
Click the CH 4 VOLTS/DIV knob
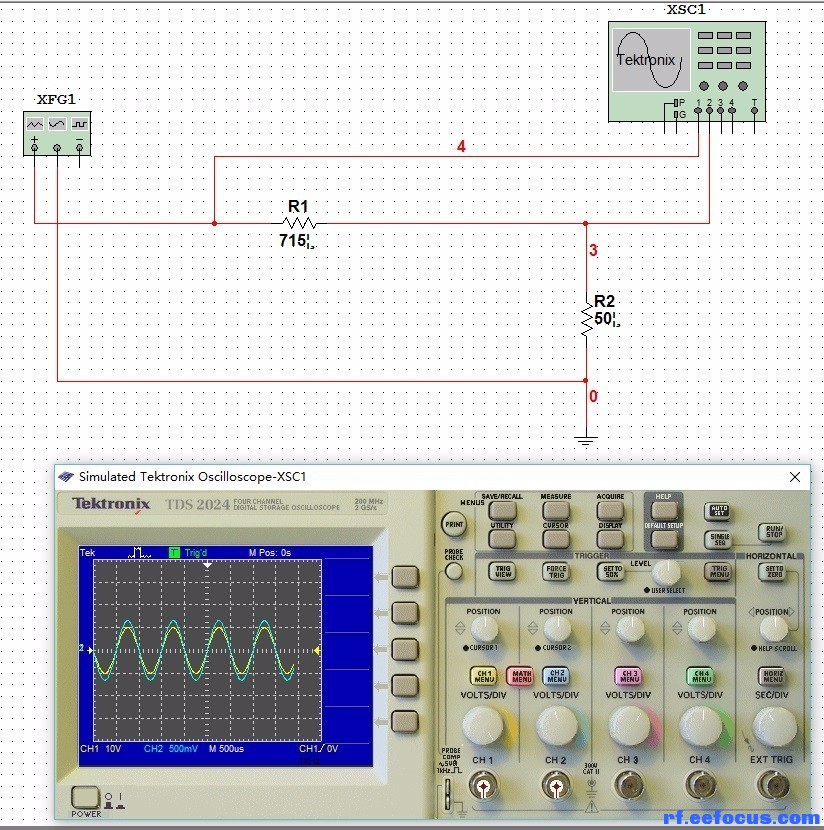click(701, 726)
